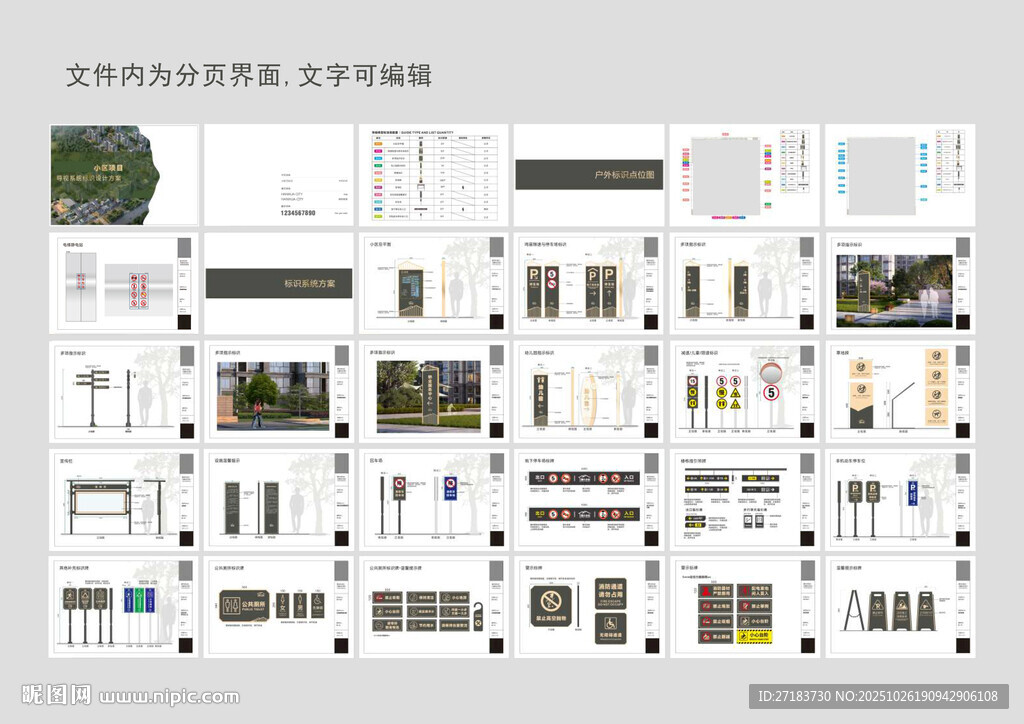Screen dimensions: 1024x724
Task: Open the GUIDE TYPE AND LIST QUANTITY table page
Action: 434,175
